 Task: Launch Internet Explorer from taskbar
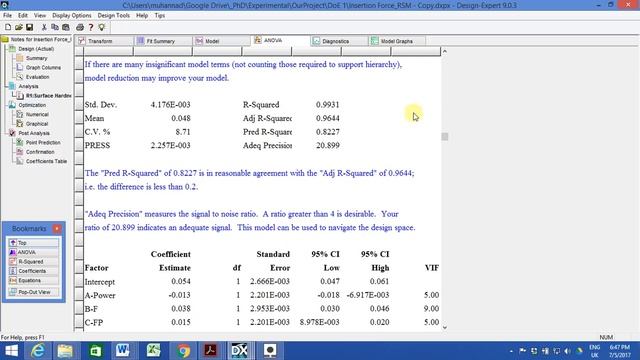pyautogui.click(x=38, y=351)
